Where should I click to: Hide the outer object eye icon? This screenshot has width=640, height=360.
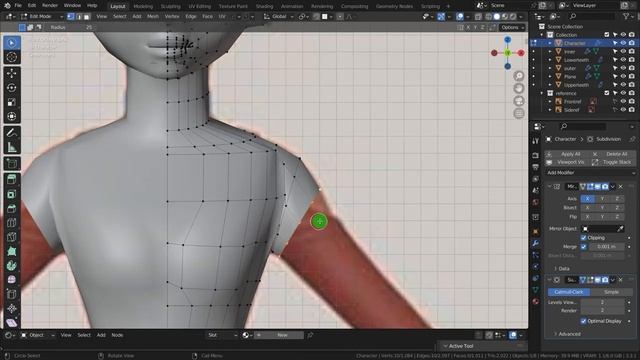623,68
